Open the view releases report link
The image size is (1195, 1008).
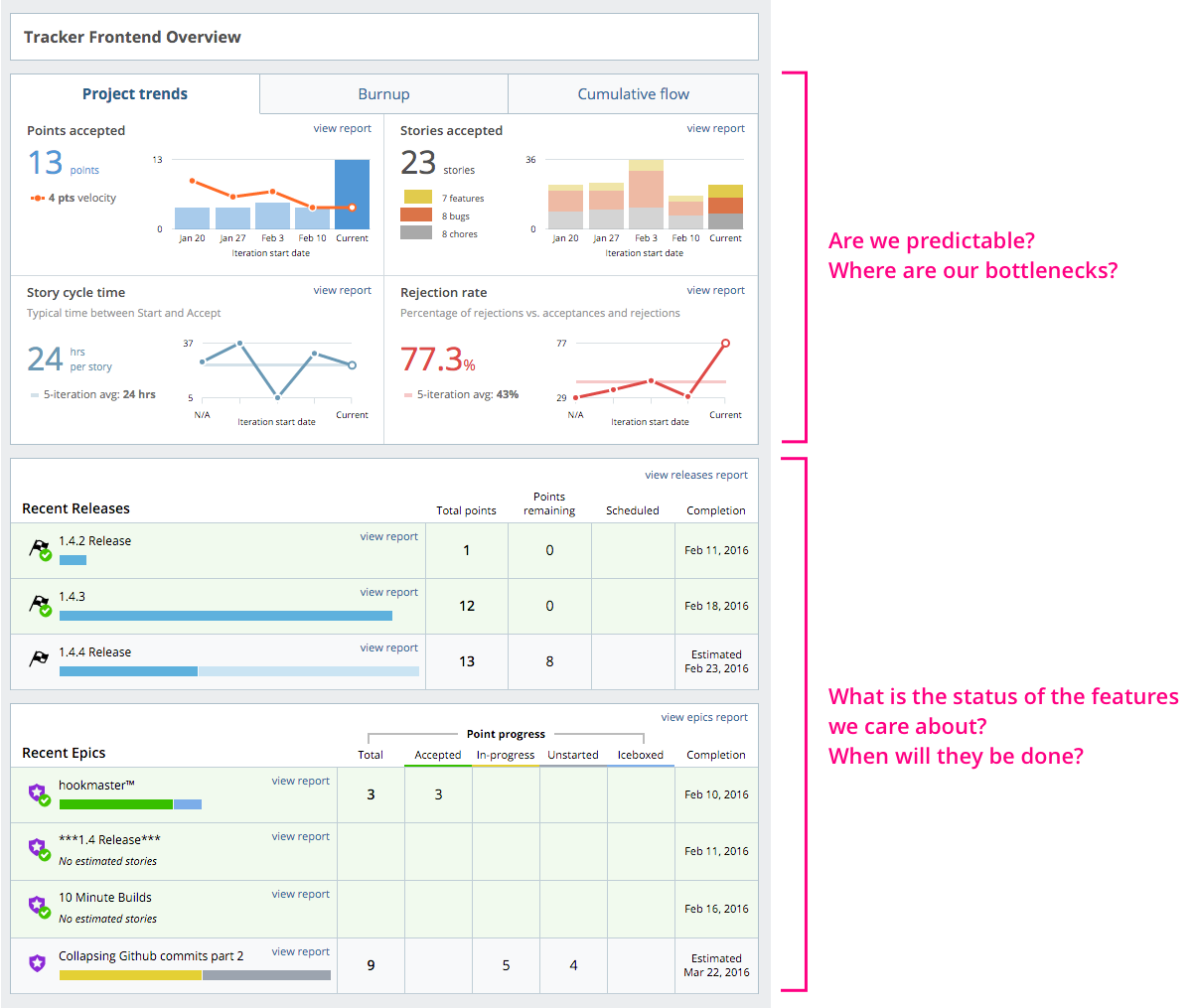coord(696,475)
